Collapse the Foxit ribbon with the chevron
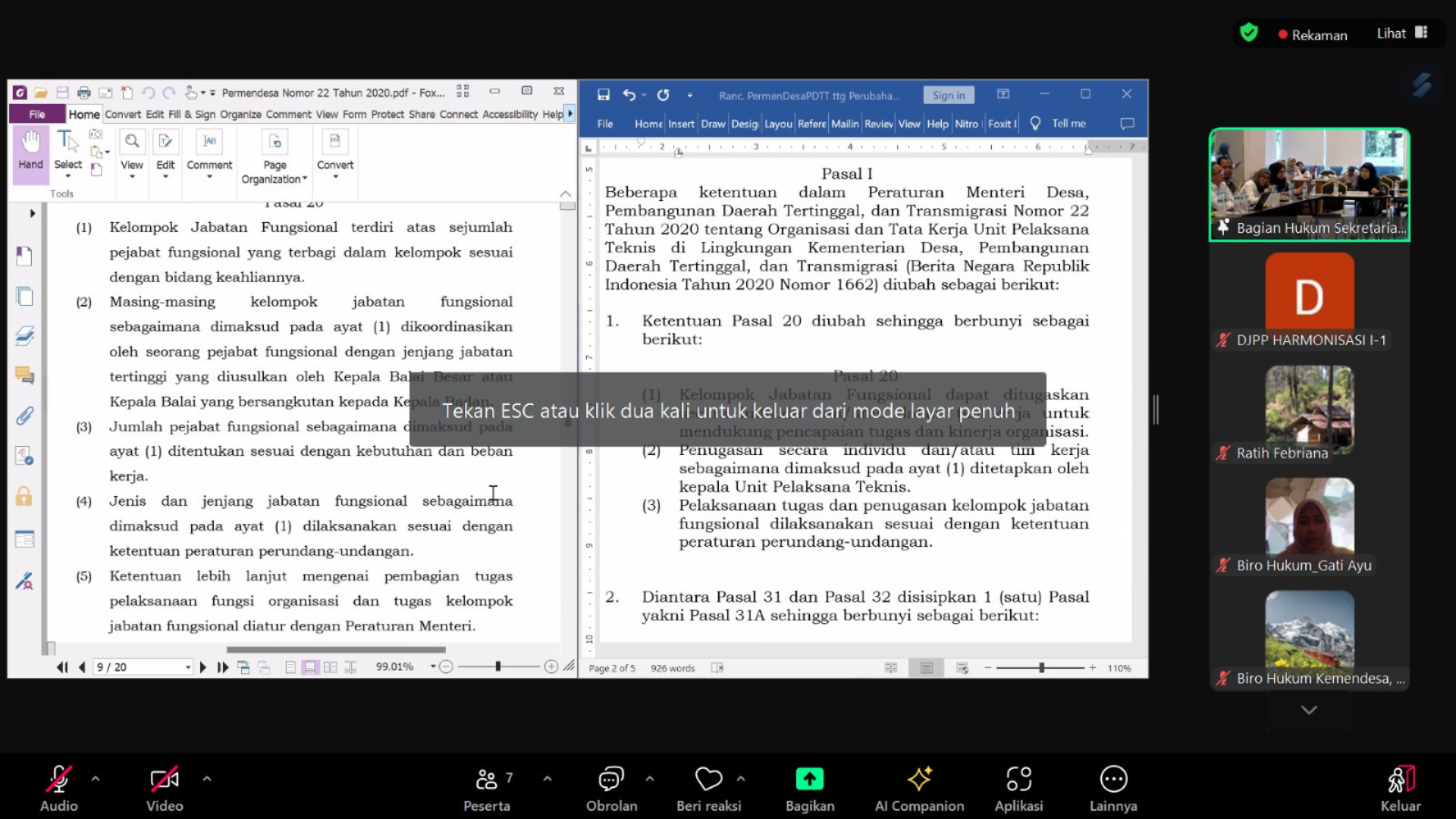This screenshot has height=819, width=1456. 566,194
